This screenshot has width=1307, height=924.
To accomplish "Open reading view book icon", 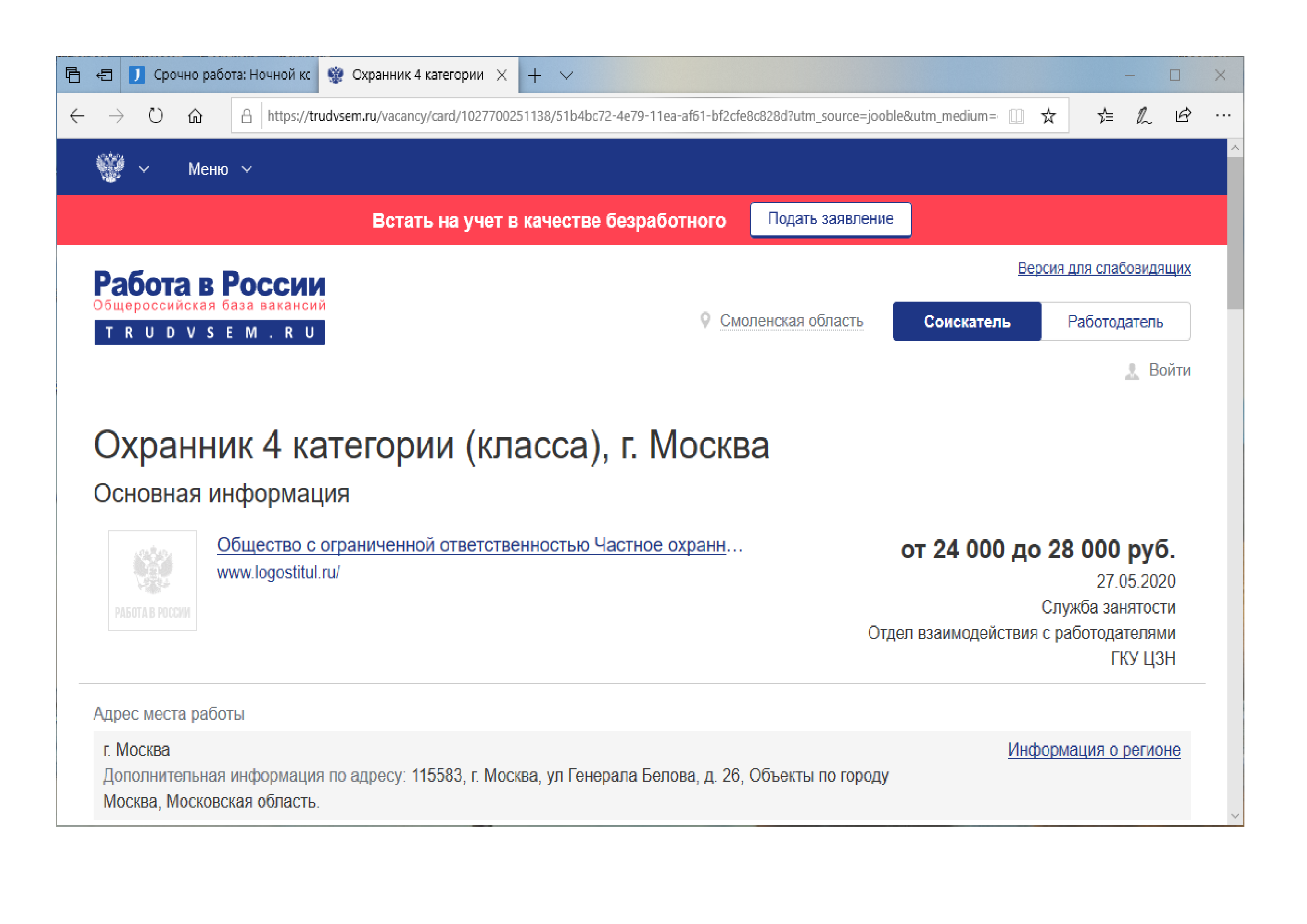I will (x=1016, y=117).
